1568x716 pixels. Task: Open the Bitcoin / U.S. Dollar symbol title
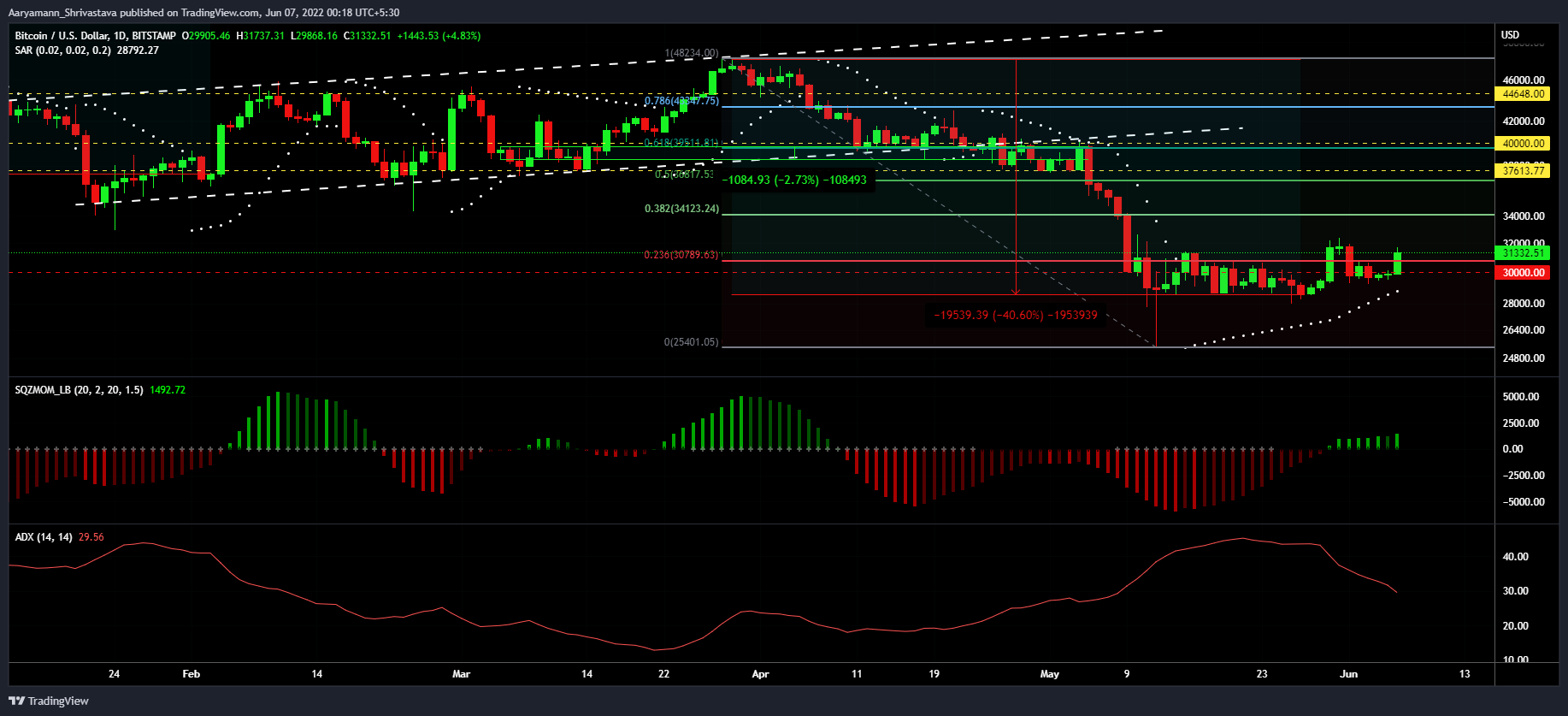(95, 36)
